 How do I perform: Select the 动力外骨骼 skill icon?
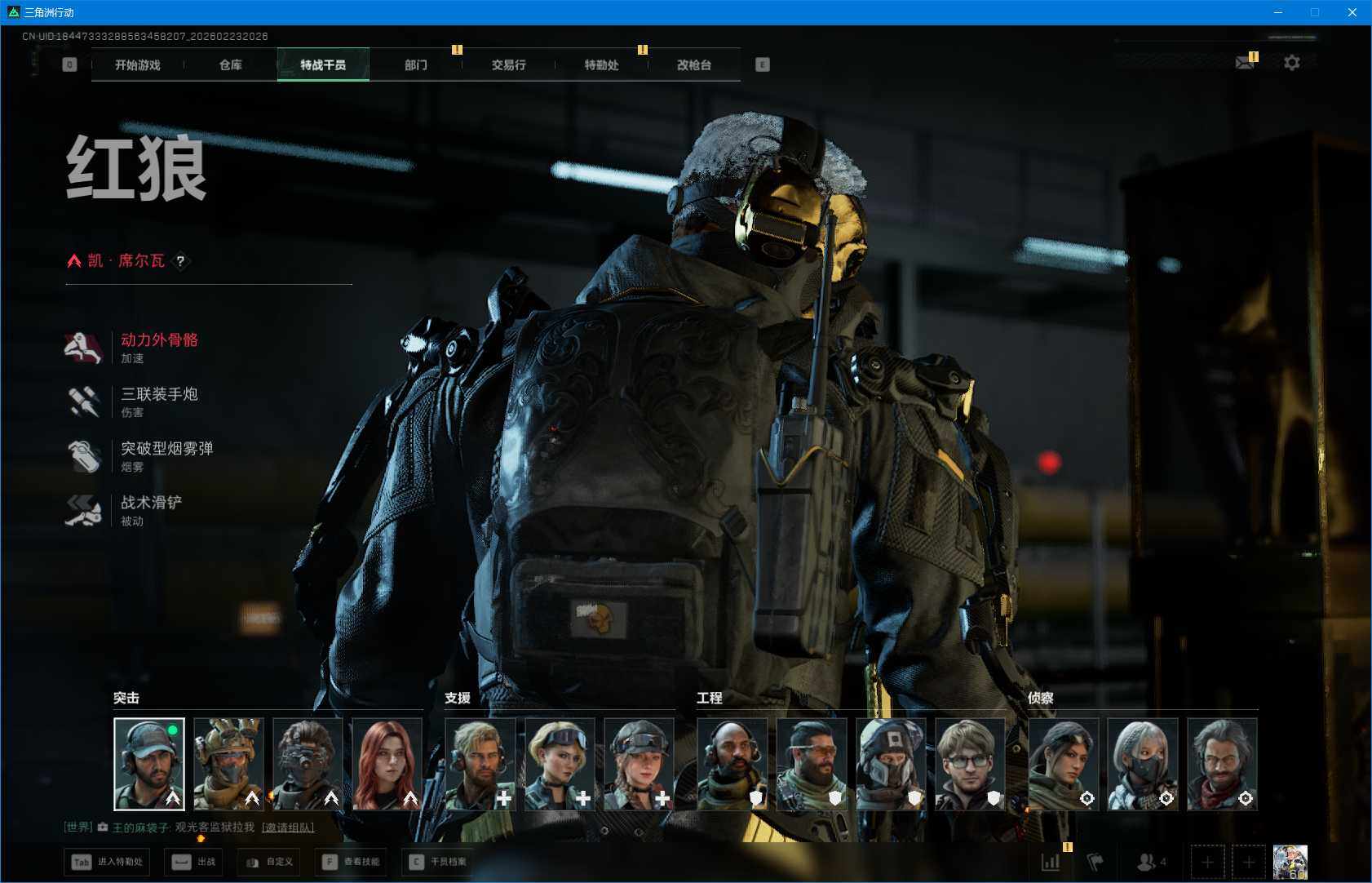pos(83,348)
